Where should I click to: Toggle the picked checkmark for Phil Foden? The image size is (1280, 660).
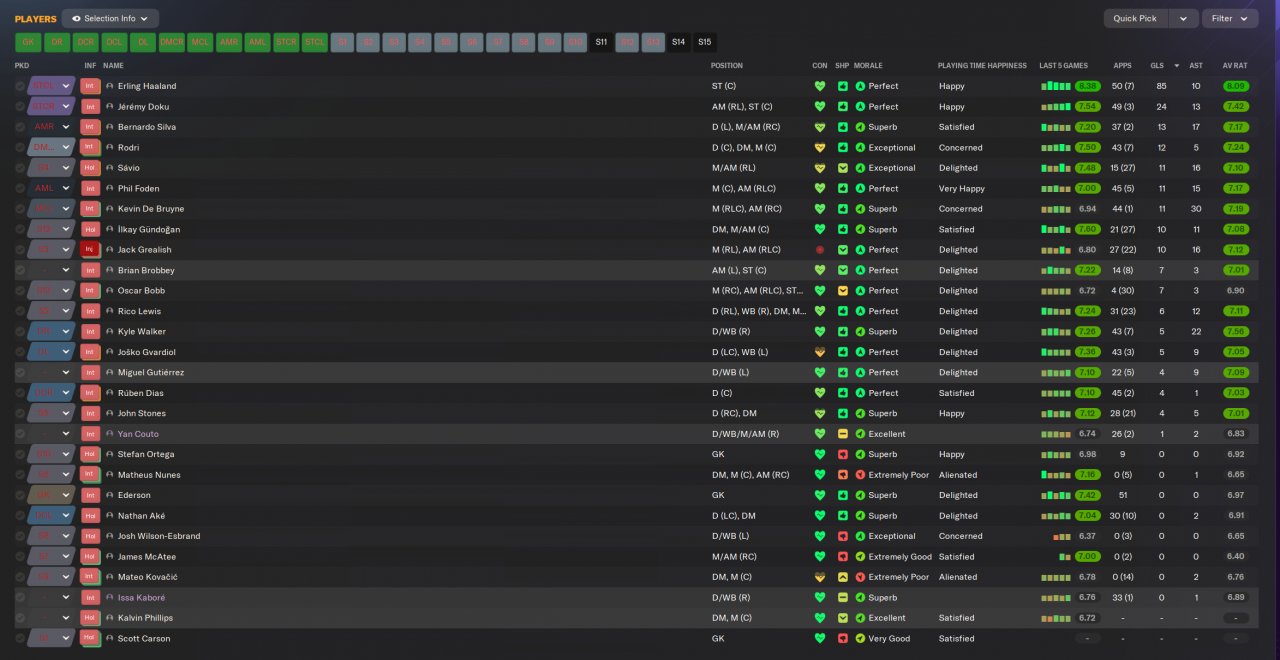pos(20,188)
